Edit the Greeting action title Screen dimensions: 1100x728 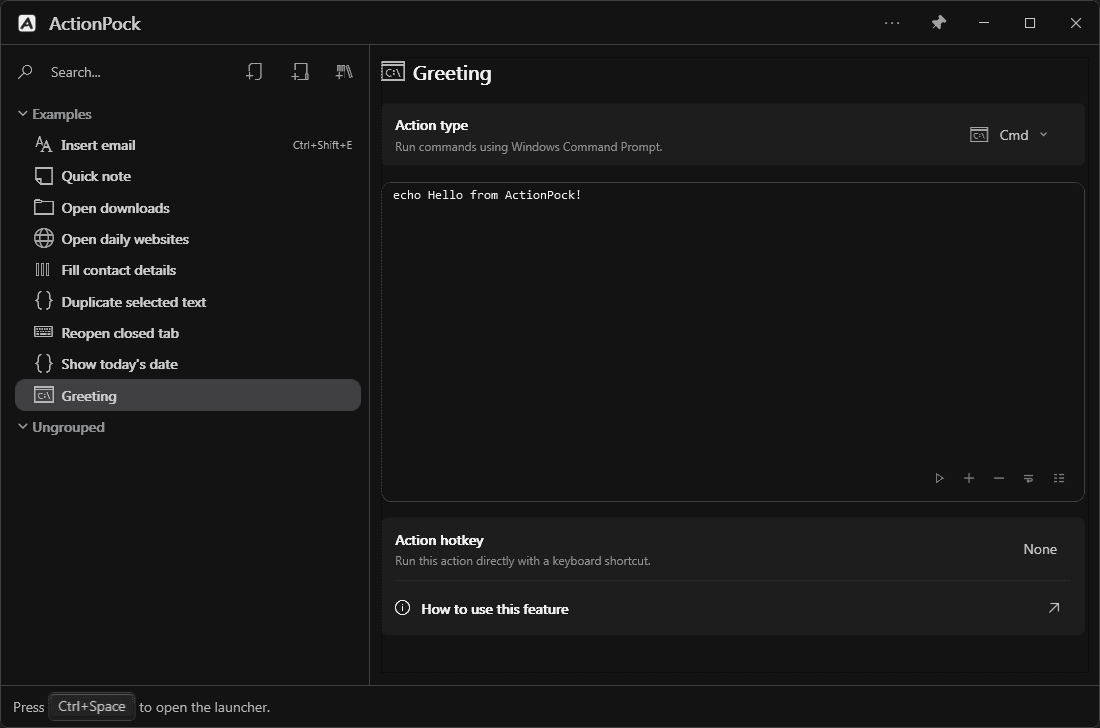[452, 73]
